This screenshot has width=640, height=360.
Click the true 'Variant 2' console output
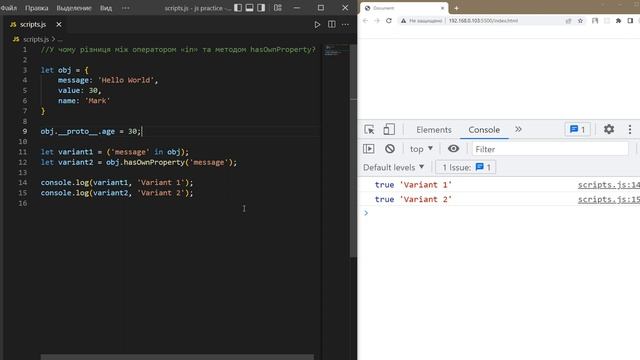[x=413, y=200]
